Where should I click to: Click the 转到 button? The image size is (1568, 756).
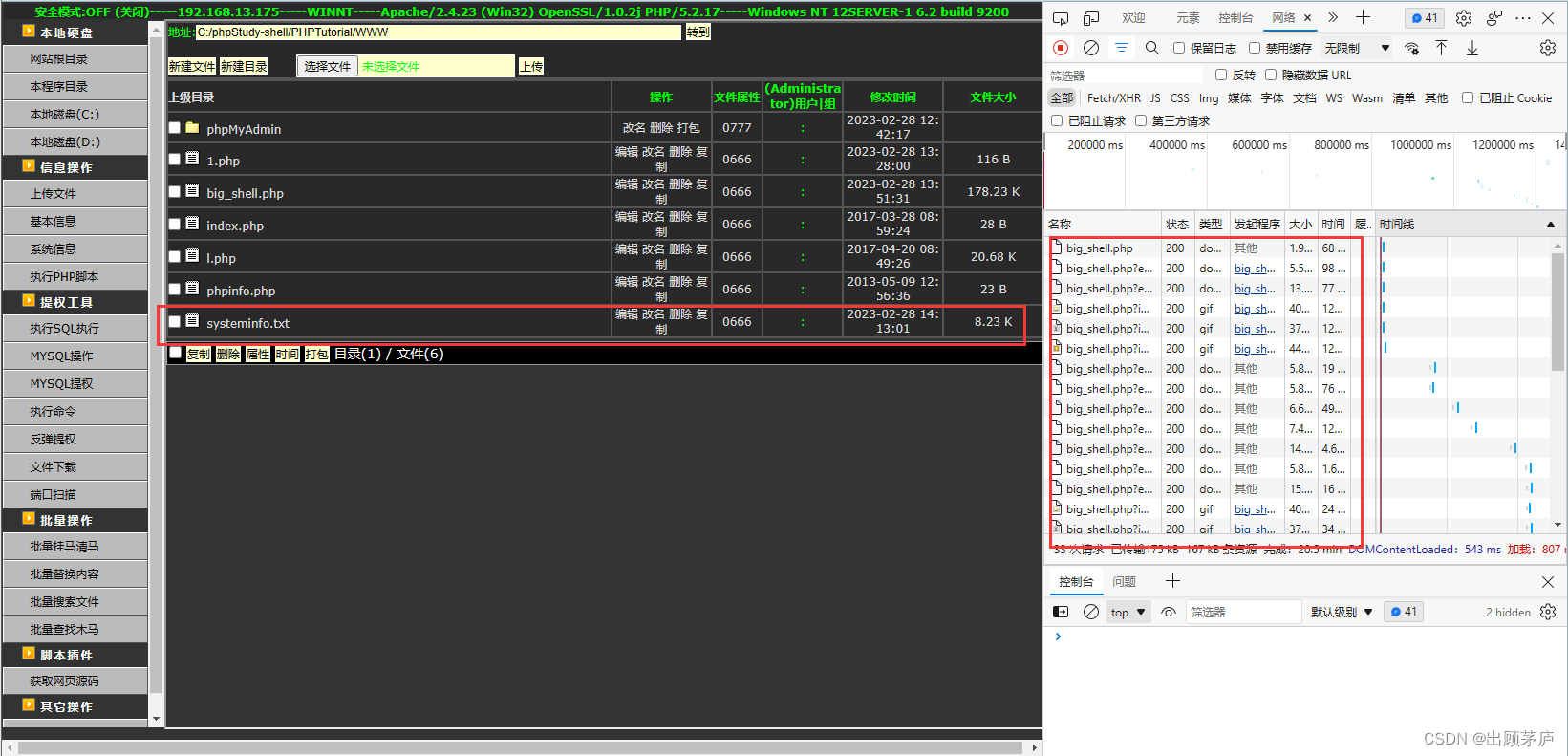[698, 32]
